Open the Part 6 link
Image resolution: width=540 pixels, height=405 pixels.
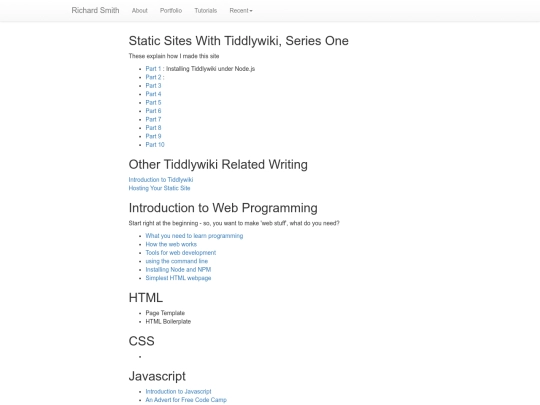153,111
